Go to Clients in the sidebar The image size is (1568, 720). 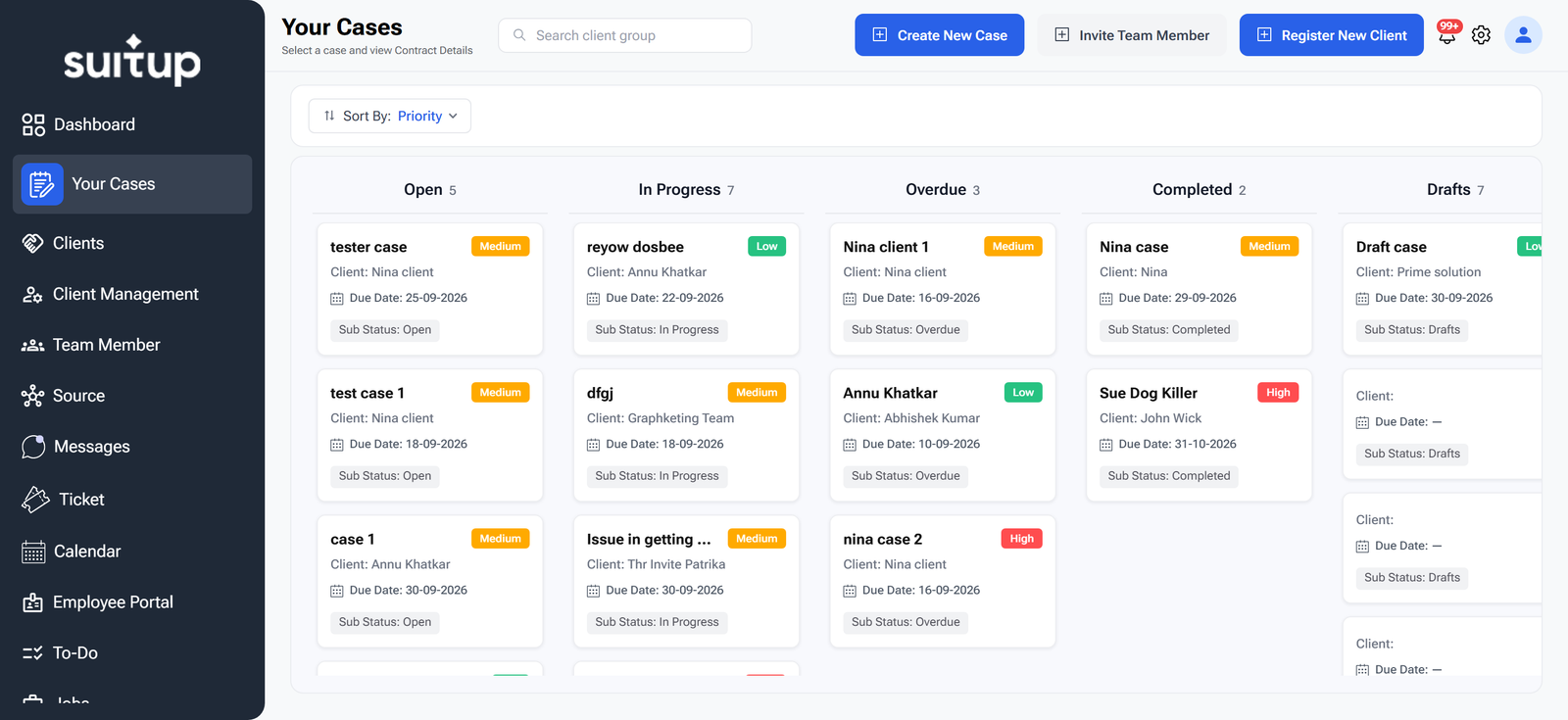132,243
